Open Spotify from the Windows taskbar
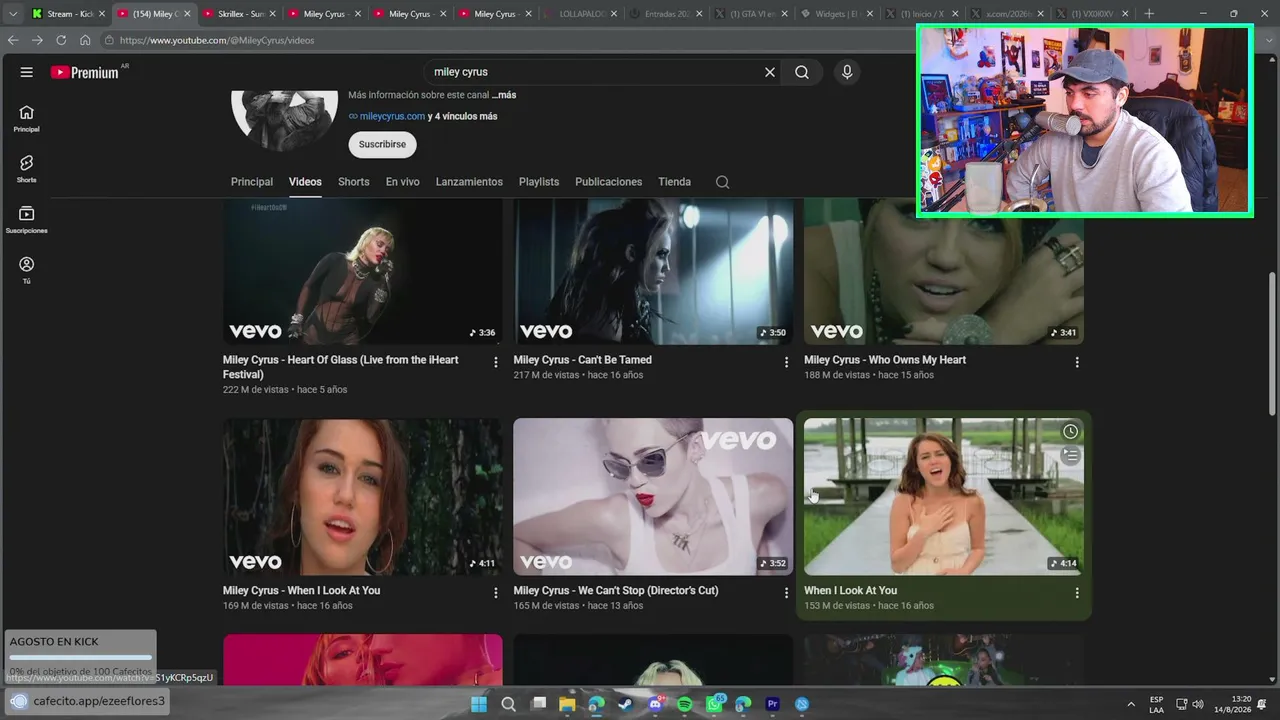Screen dimensions: 1280x720 (x=685, y=704)
